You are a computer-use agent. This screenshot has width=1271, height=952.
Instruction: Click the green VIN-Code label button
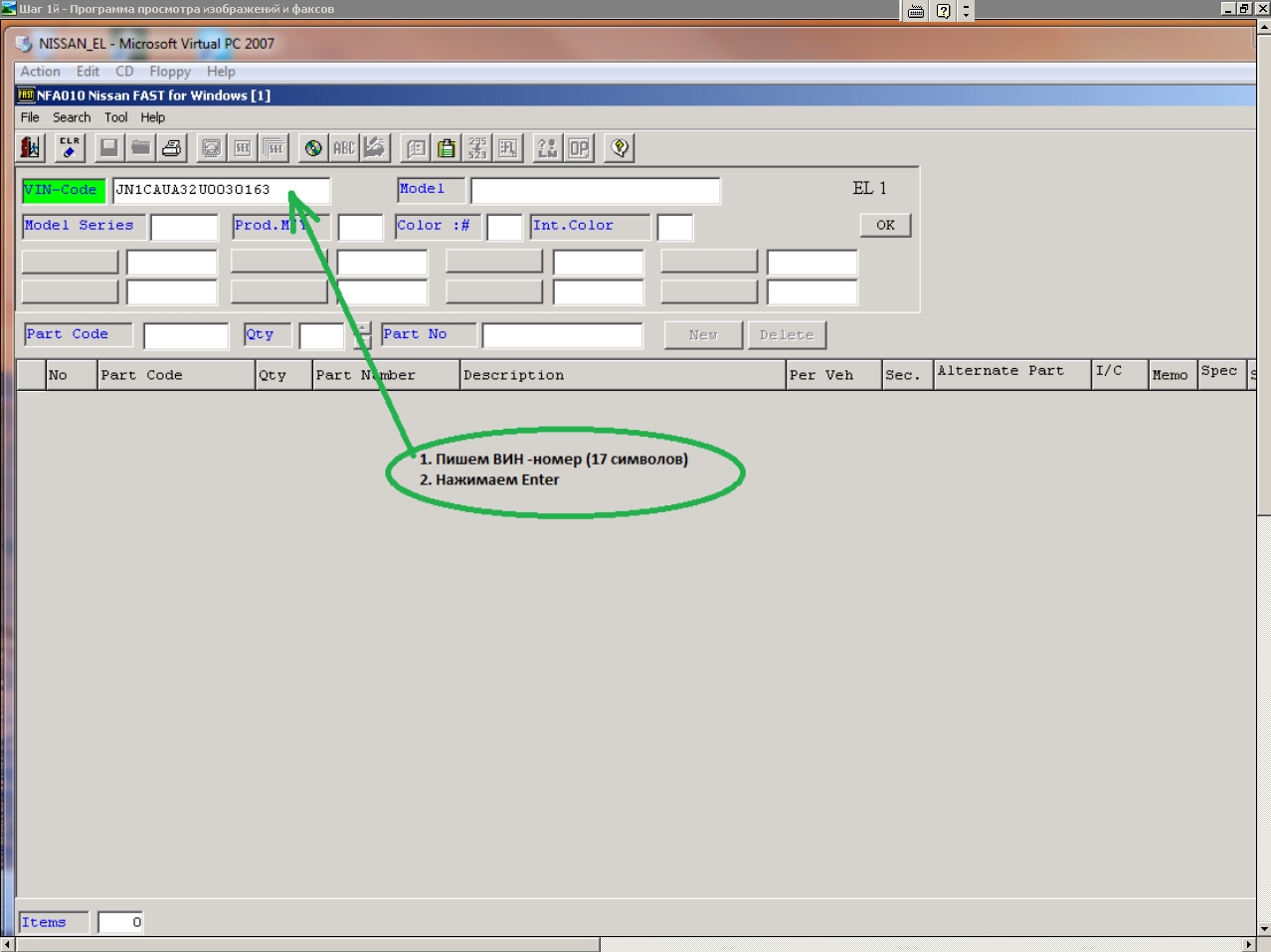(63, 190)
